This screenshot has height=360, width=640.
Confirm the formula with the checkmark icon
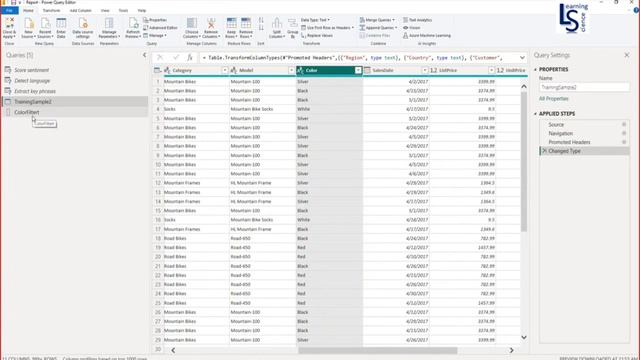click(176, 58)
